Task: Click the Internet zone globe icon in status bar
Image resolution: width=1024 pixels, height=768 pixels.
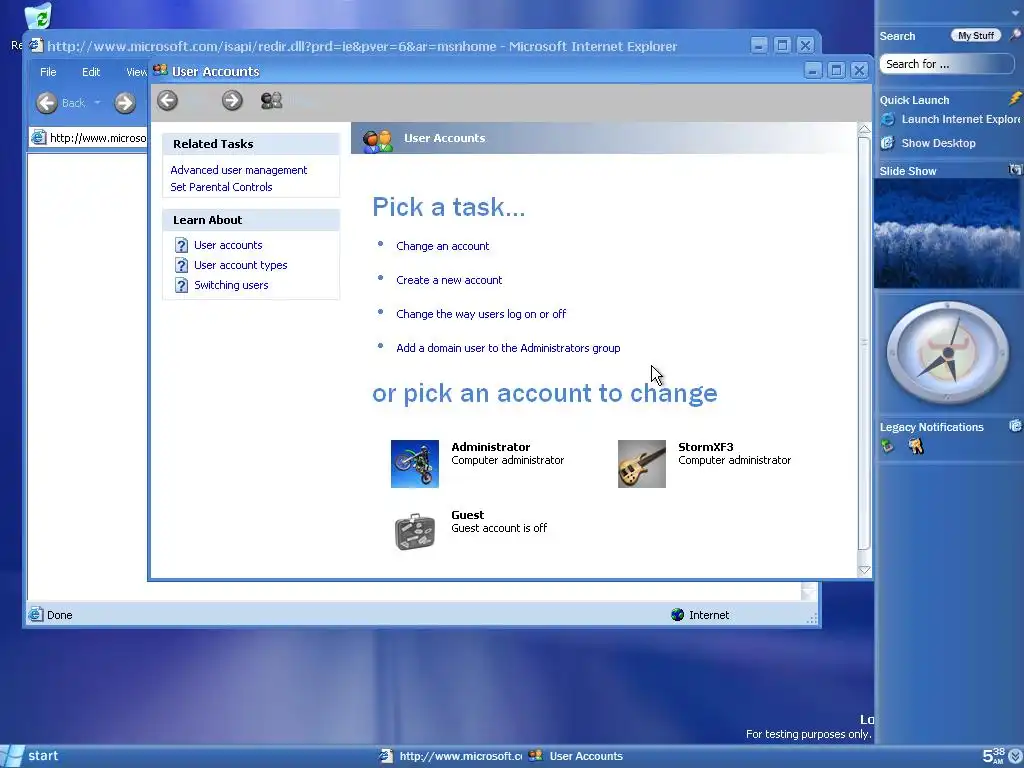Action: click(x=677, y=615)
